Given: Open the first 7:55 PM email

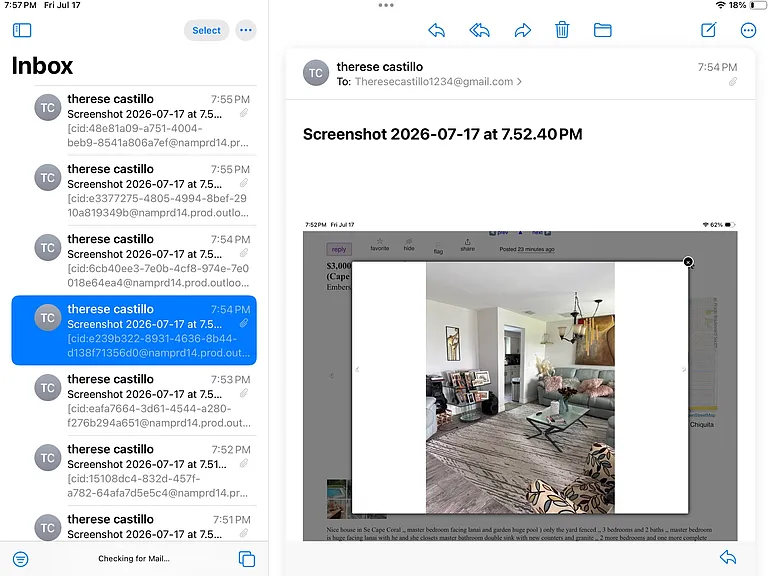Looking at the screenshot, I should (x=134, y=120).
